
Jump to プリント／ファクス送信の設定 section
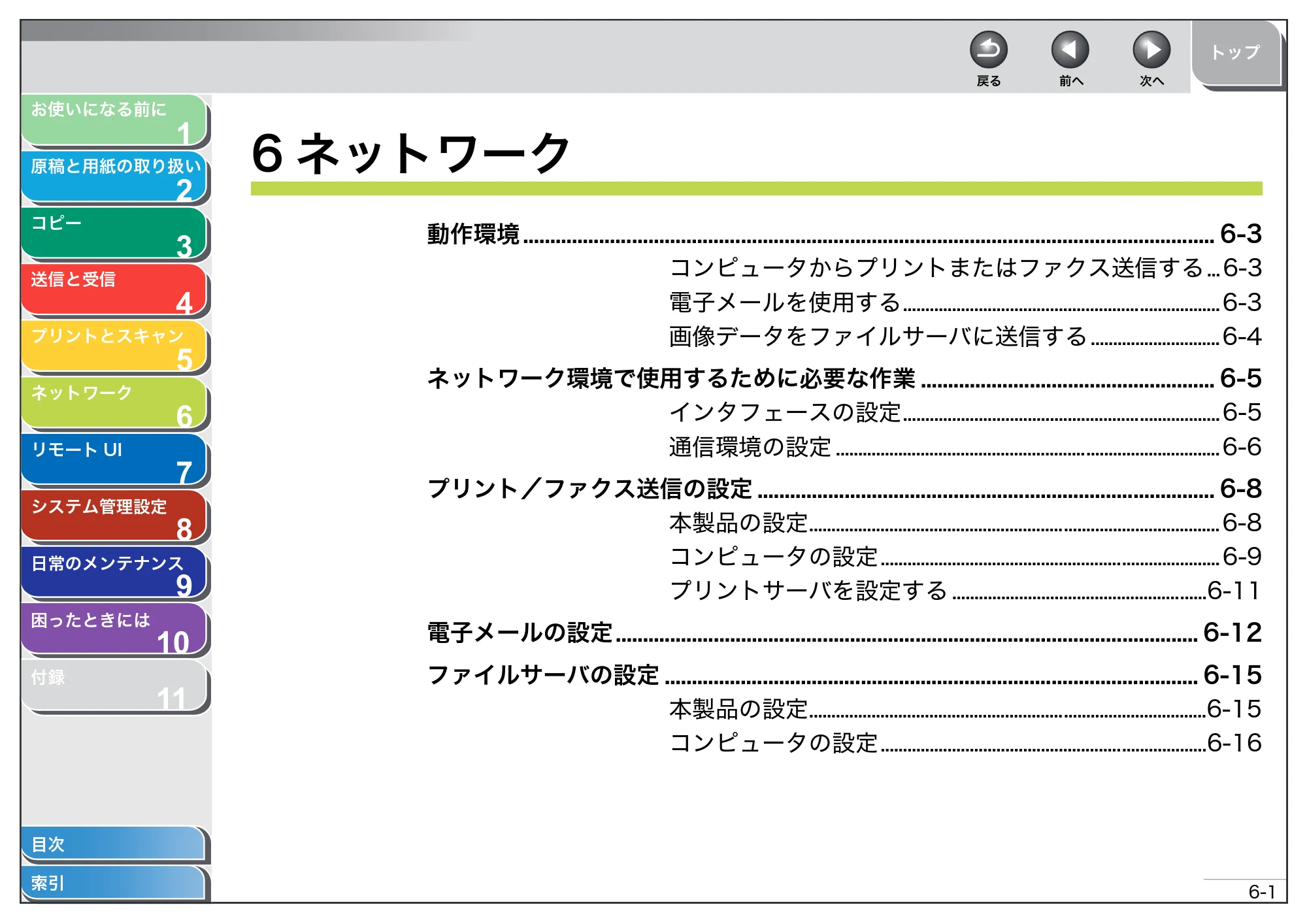point(844,489)
